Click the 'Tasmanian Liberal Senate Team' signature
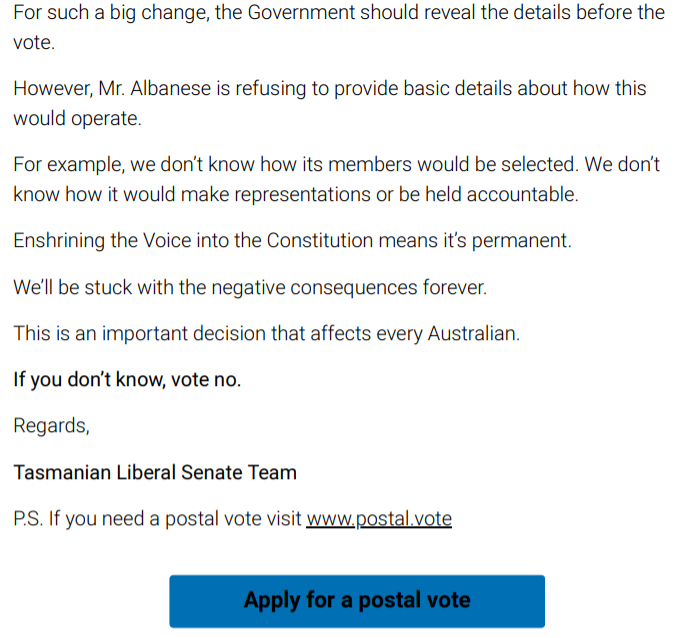Screen dimensions: 681x638 (155, 472)
